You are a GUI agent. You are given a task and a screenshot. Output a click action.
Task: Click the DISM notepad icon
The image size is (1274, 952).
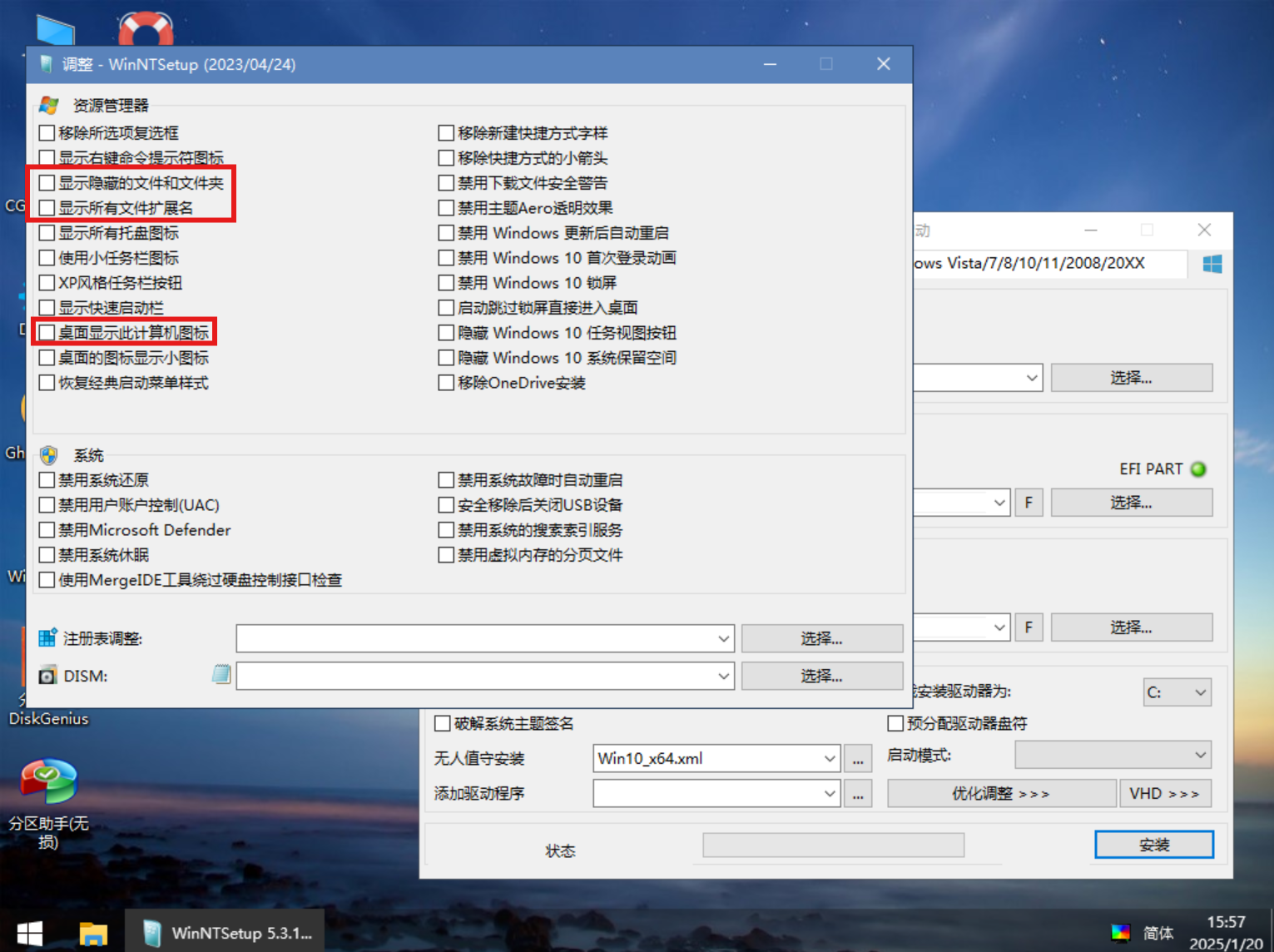(221, 674)
